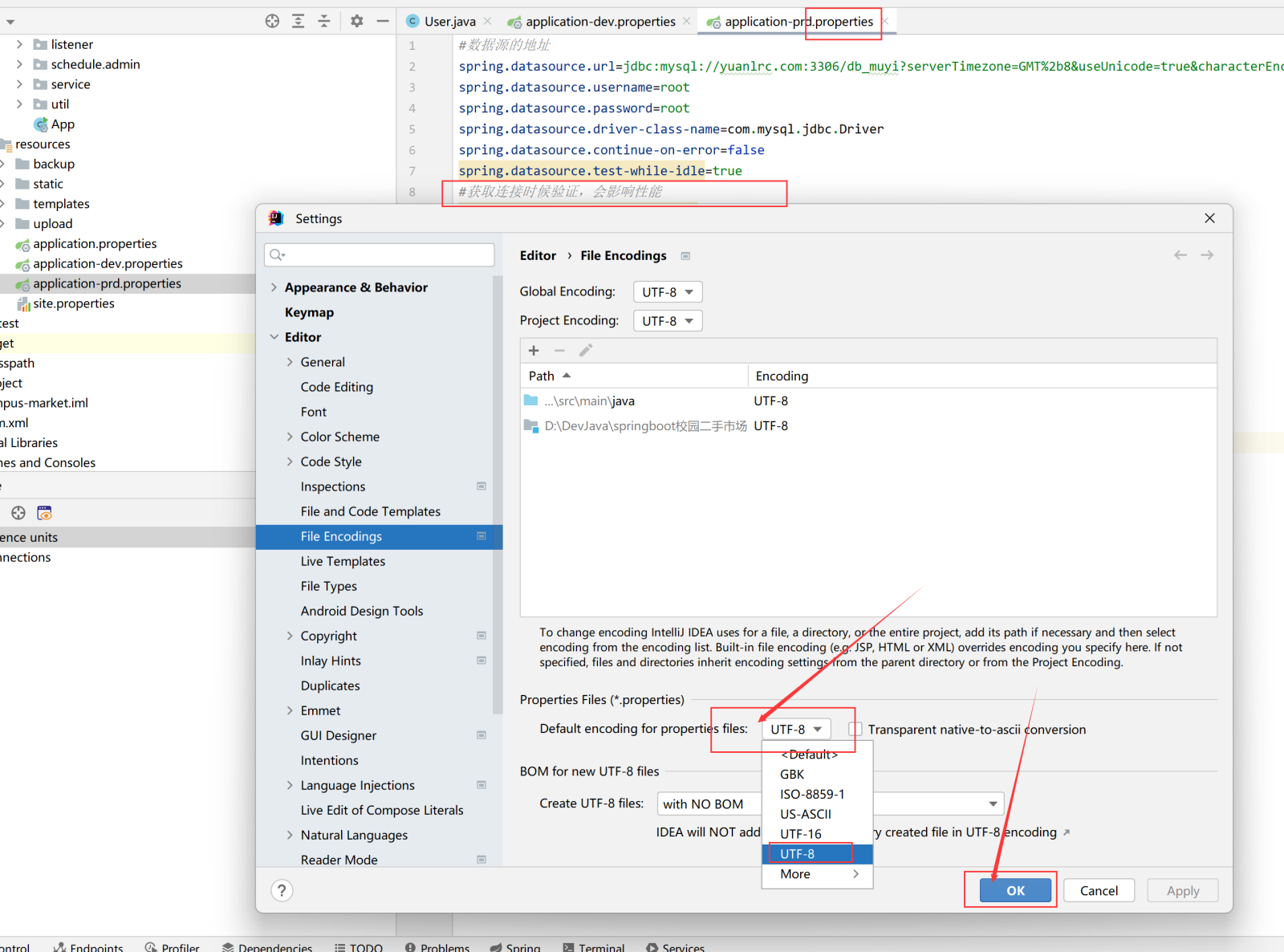Viewport: 1284px width, 952px height.
Task: Select the src\main\java path row
Action: pyautogui.click(x=868, y=401)
